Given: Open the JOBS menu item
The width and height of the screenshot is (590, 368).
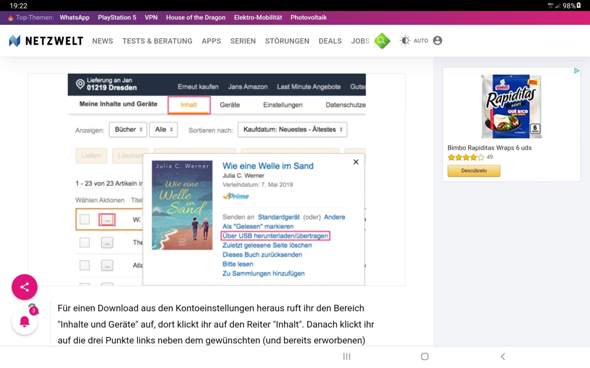Looking at the screenshot, I should pos(360,41).
